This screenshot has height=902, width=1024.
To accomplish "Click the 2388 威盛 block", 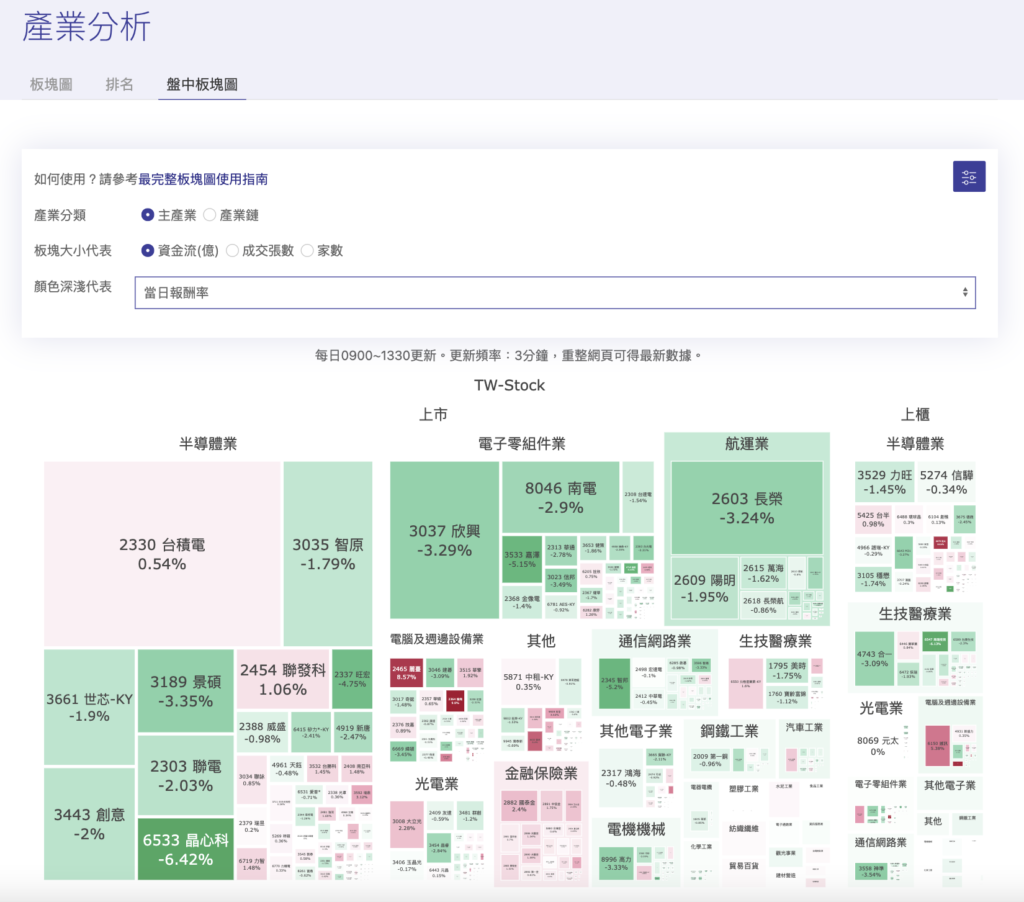I will (x=263, y=732).
